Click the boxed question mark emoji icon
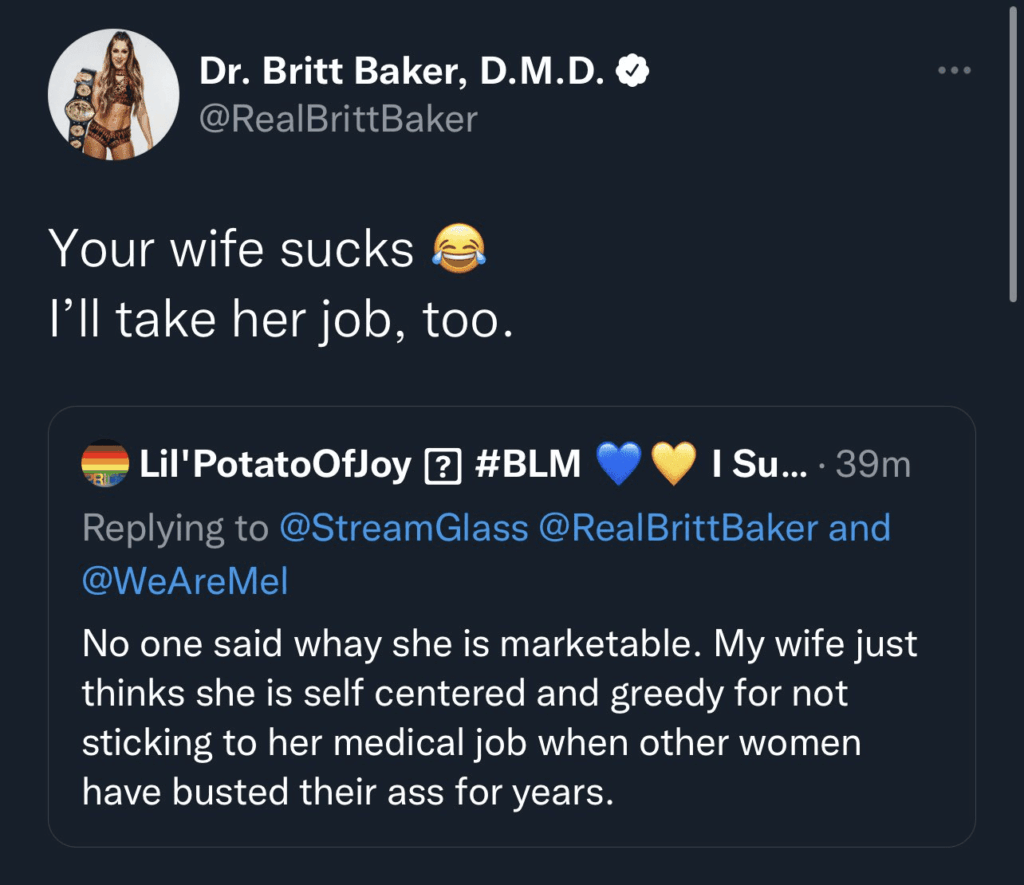Viewport: 1024px width, 885px height. tap(441, 466)
